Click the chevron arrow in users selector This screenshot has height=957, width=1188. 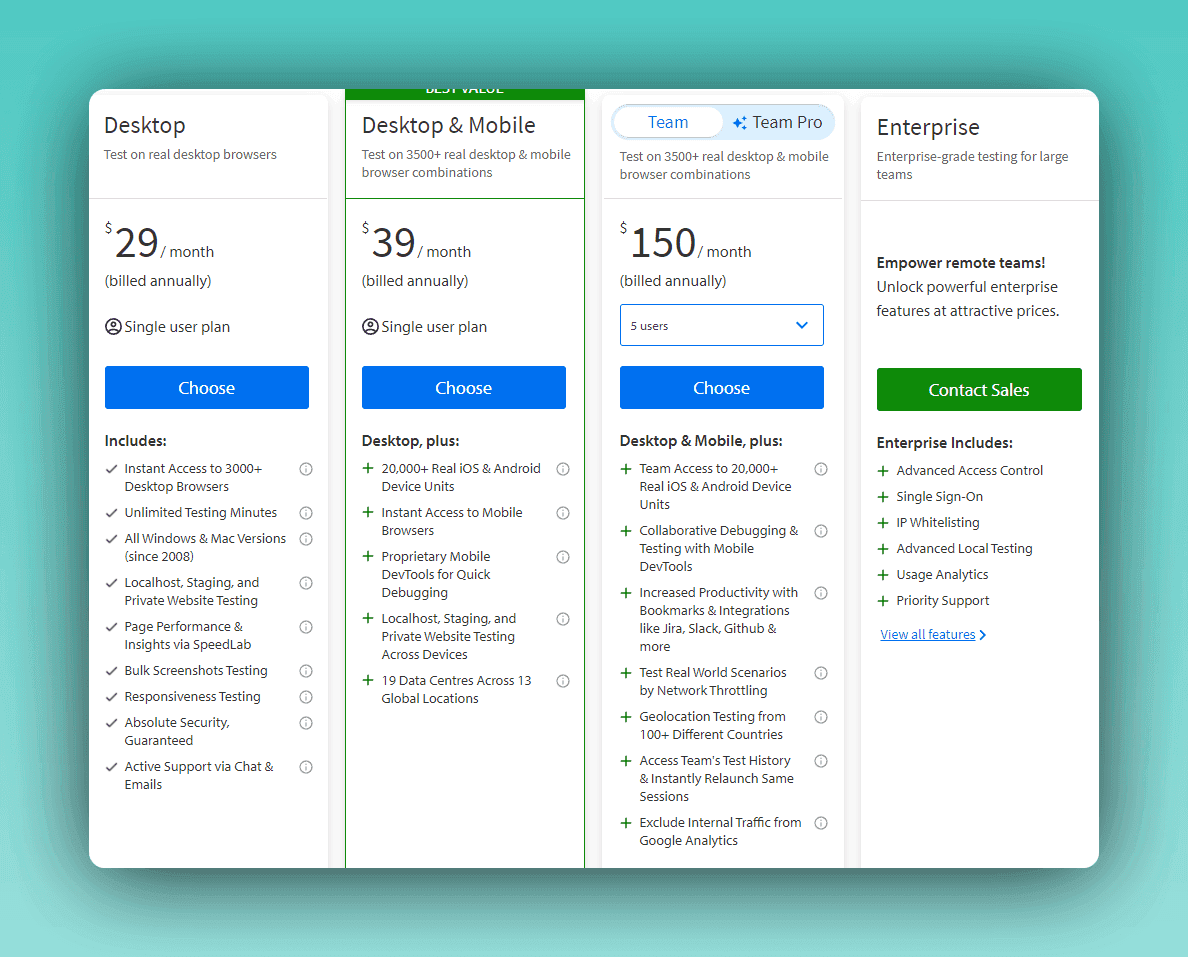pyautogui.click(x=801, y=326)
